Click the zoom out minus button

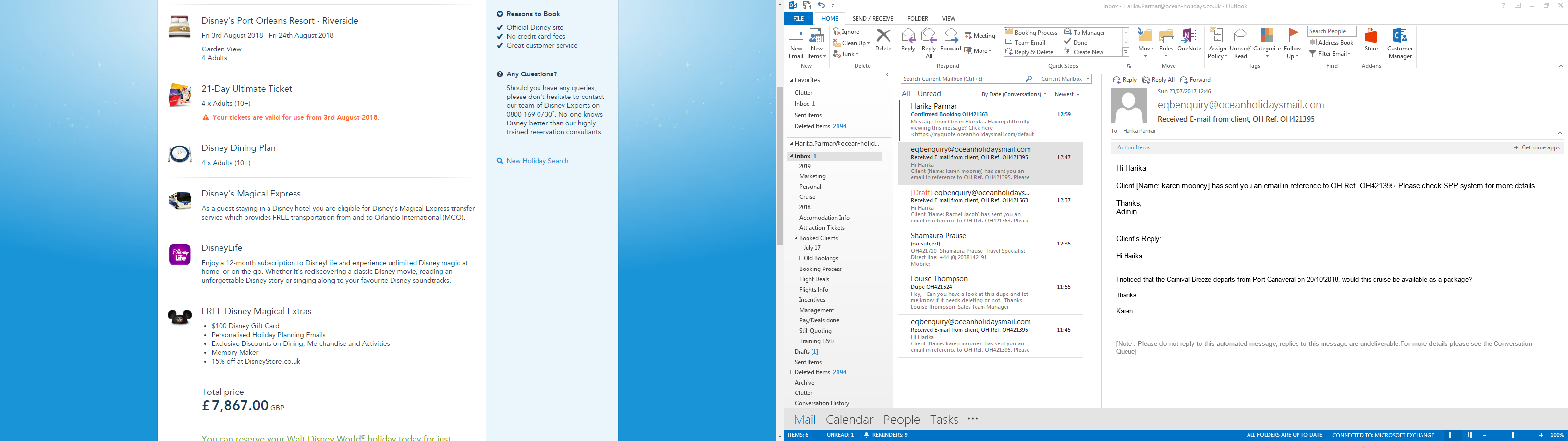1485,436
